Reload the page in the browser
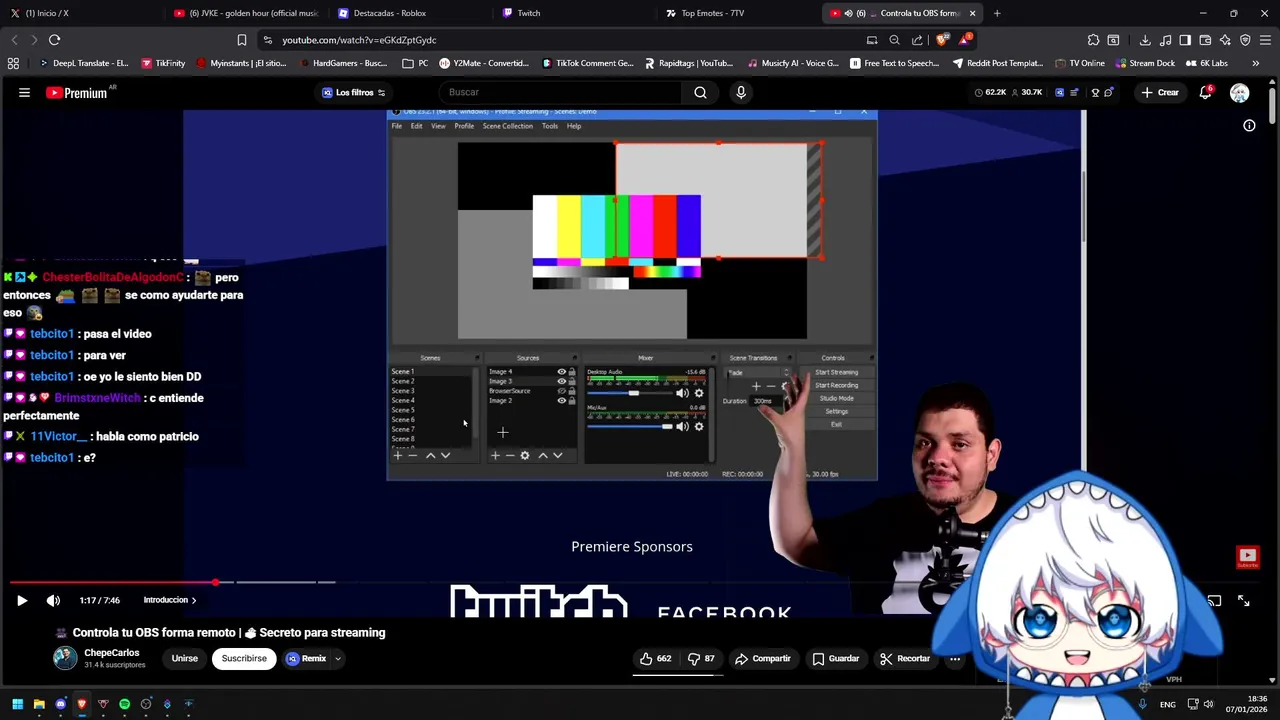Screen dimensions: 1280x720 point(54,40)
